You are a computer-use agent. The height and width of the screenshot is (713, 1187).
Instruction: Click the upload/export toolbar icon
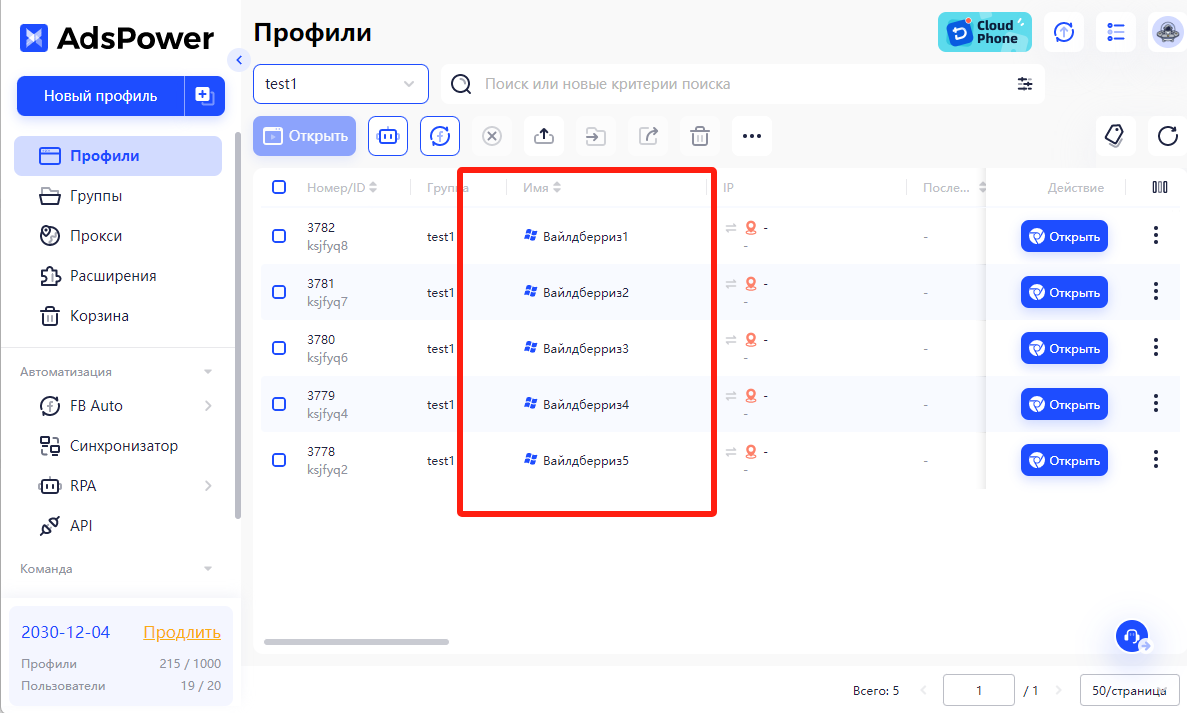pos(544,136)
